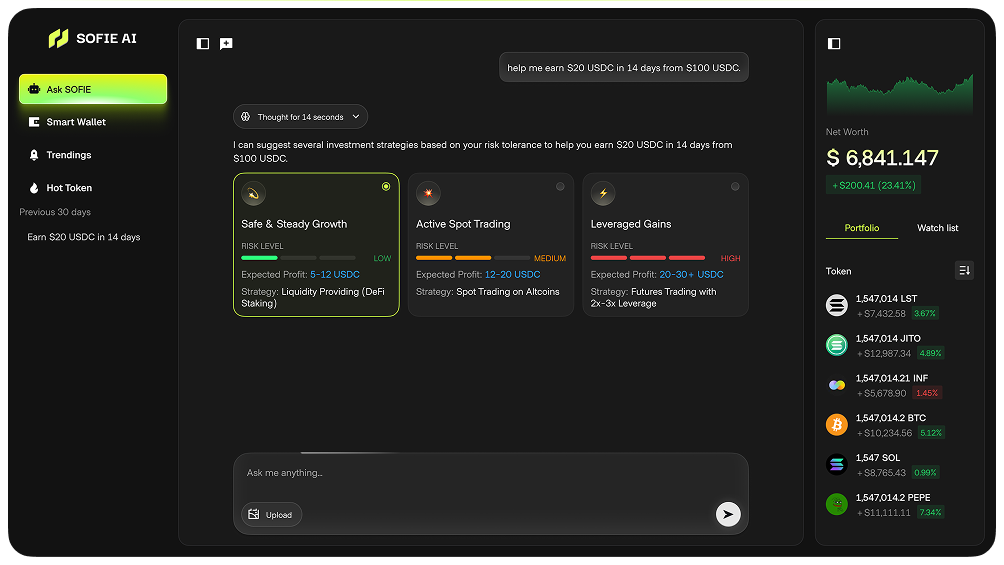Open the 1,547,014 LST token row
The height and width of the screenshot is (565, 1004).
coord(900,306)
